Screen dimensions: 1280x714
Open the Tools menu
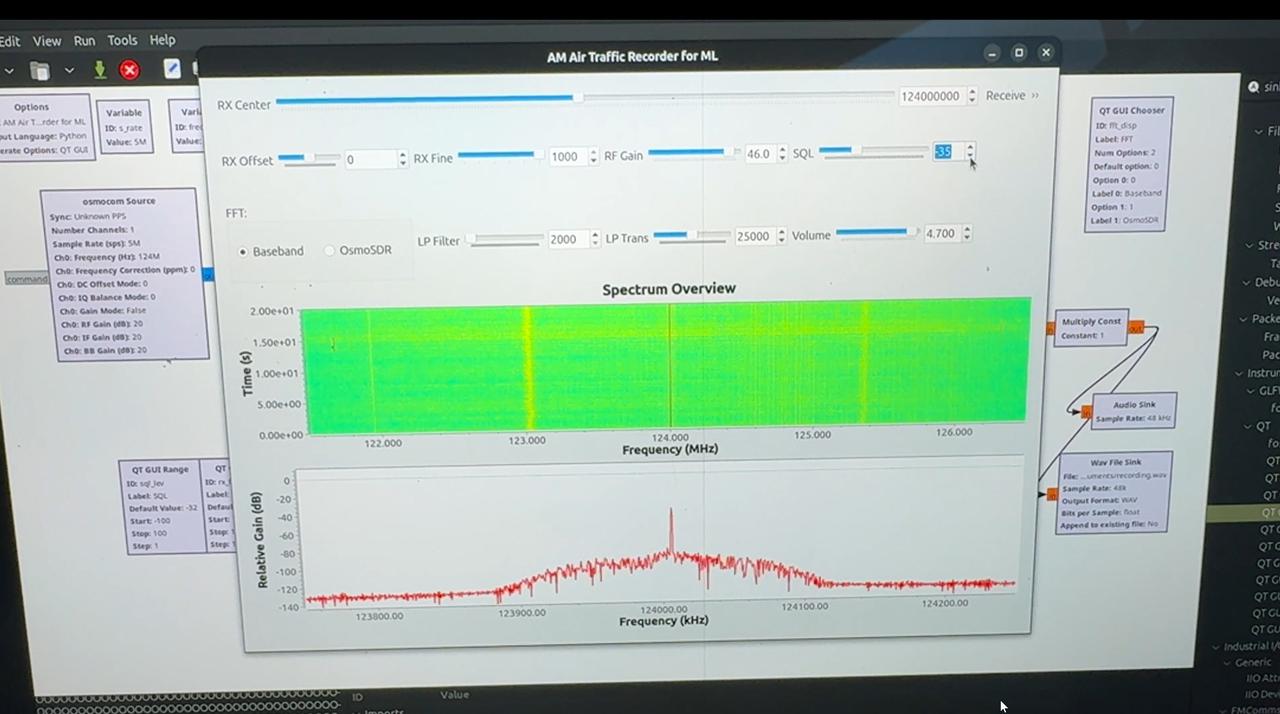[122, 40]
